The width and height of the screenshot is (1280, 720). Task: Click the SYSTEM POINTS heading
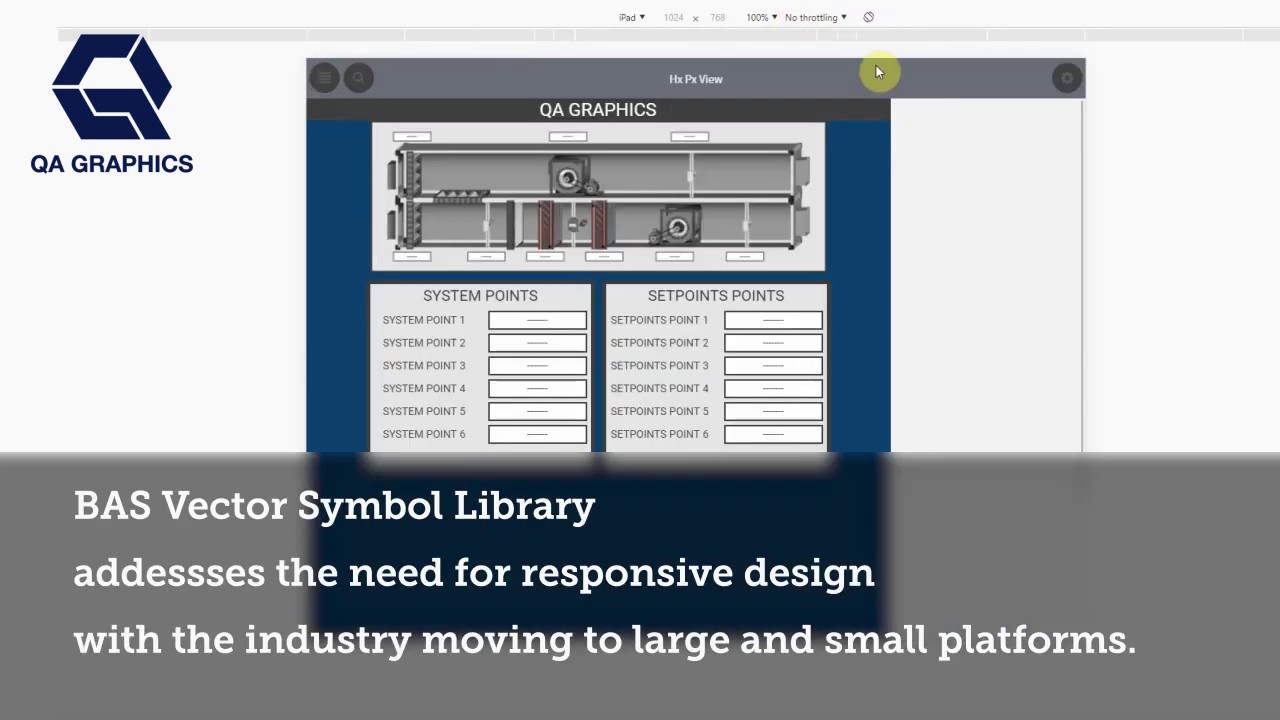[480, 296]
